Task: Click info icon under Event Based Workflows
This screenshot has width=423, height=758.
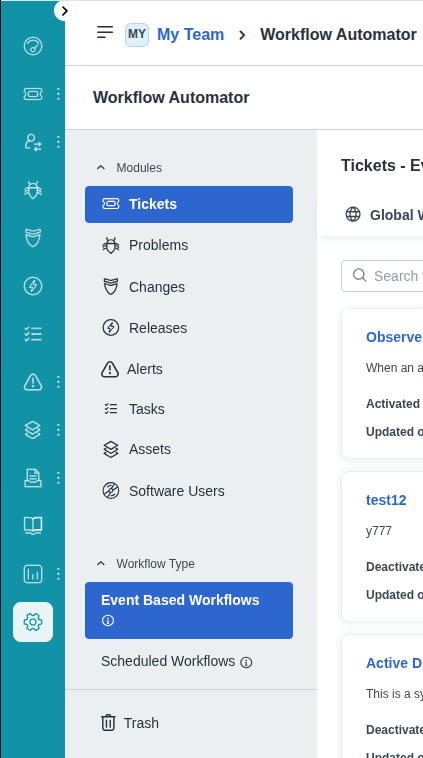Action: coord(108,621)
